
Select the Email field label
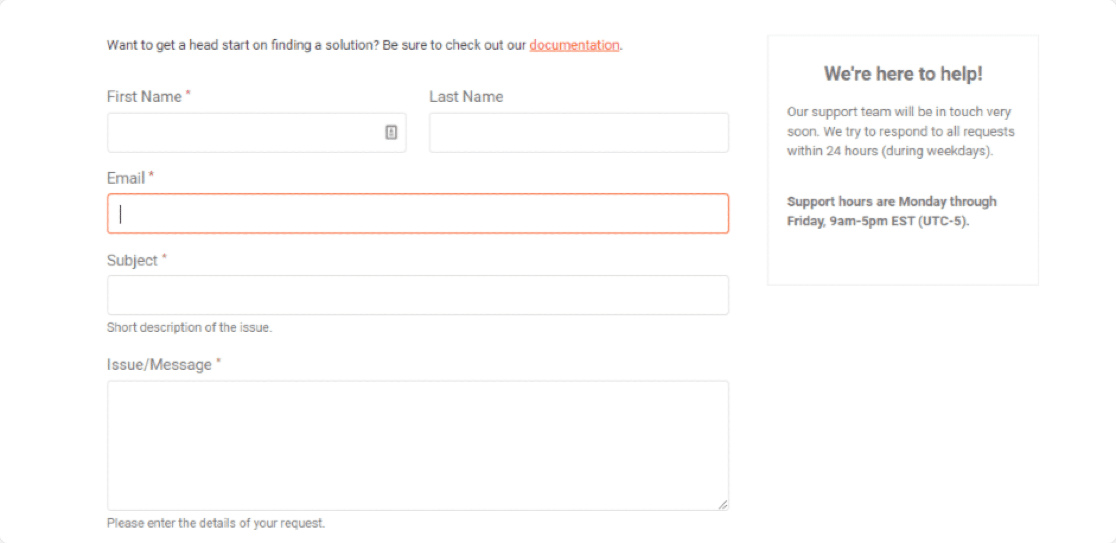tap(126, 178)
